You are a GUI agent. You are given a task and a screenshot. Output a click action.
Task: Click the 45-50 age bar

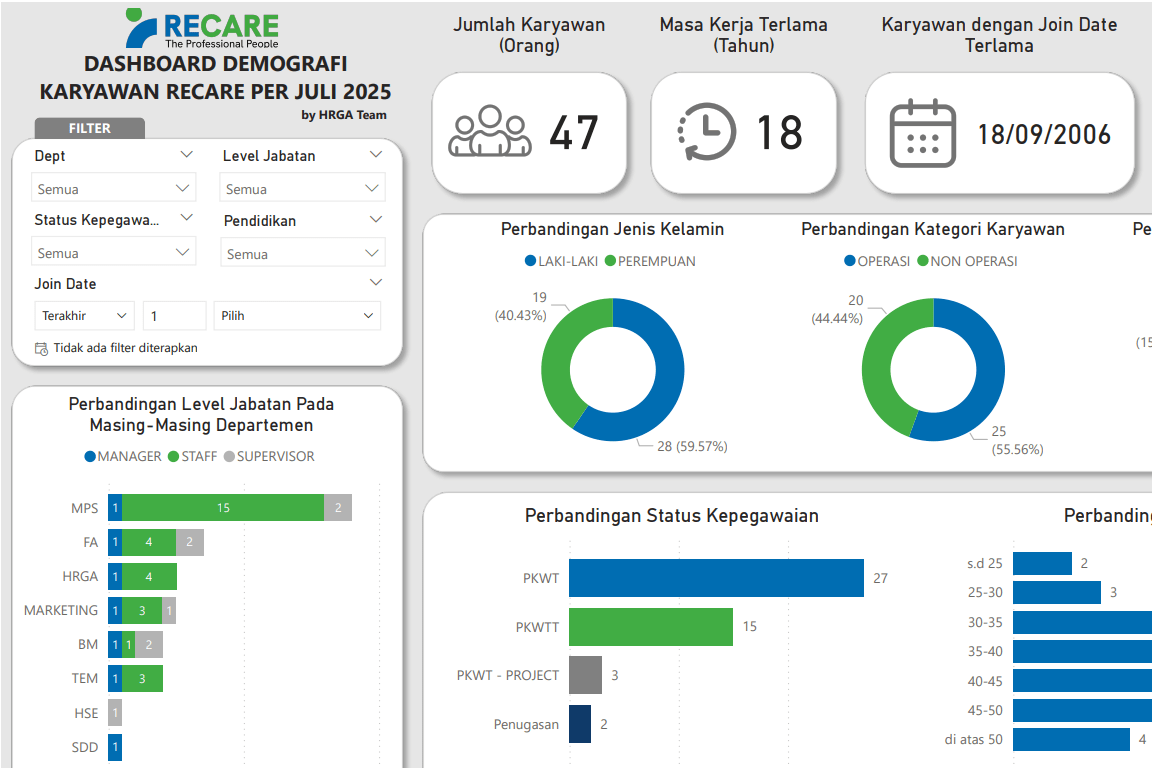point(1082,710)
